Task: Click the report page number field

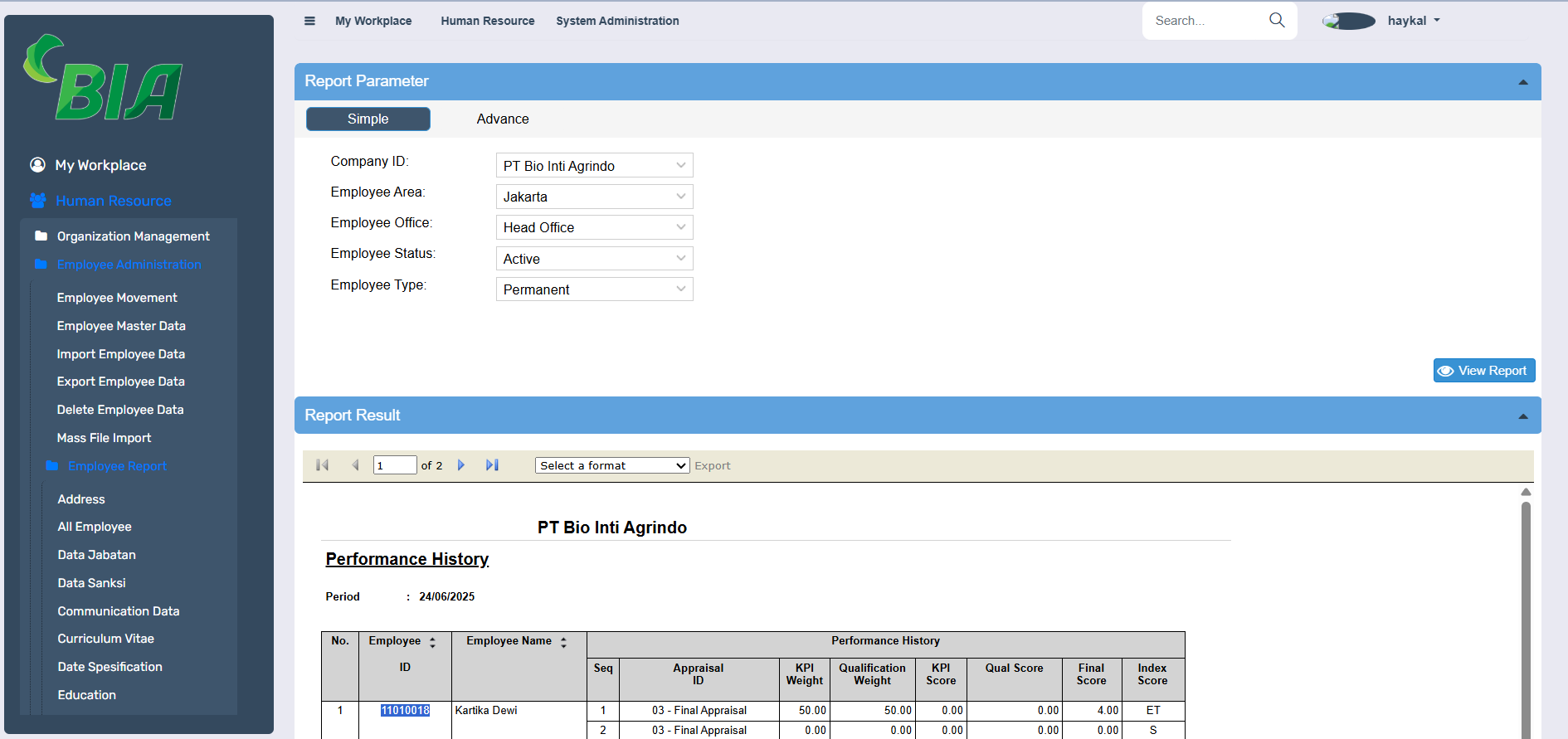Action: 395,465
